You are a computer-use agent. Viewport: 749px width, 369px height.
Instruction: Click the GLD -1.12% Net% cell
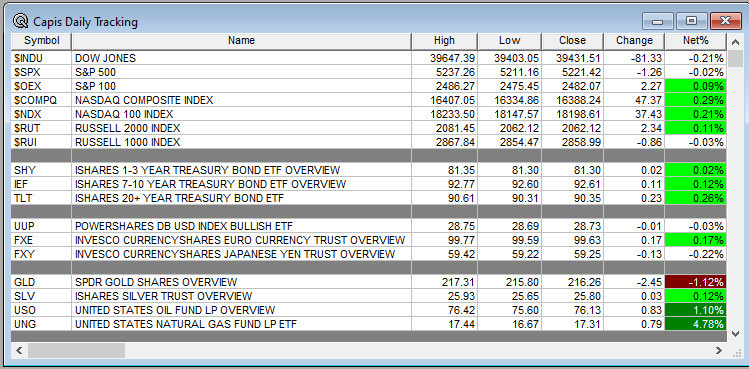click(x=695, y=282)
